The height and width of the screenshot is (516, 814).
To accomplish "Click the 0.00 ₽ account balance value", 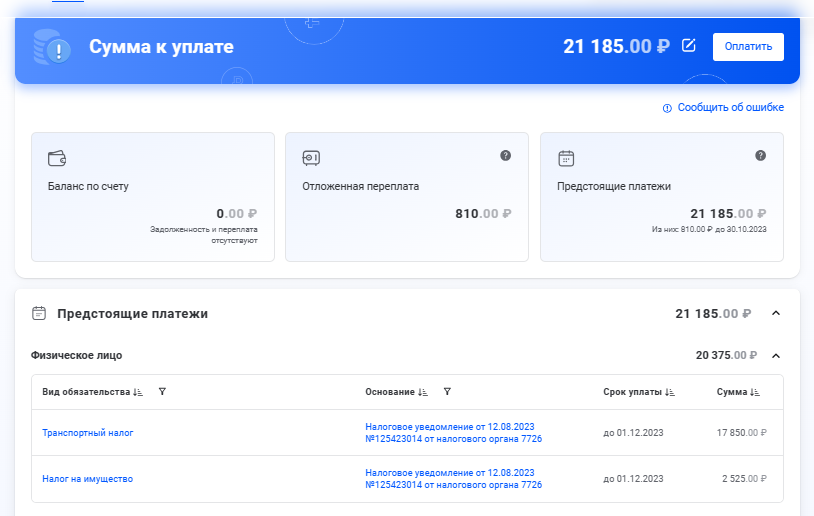I will point(236,213).
